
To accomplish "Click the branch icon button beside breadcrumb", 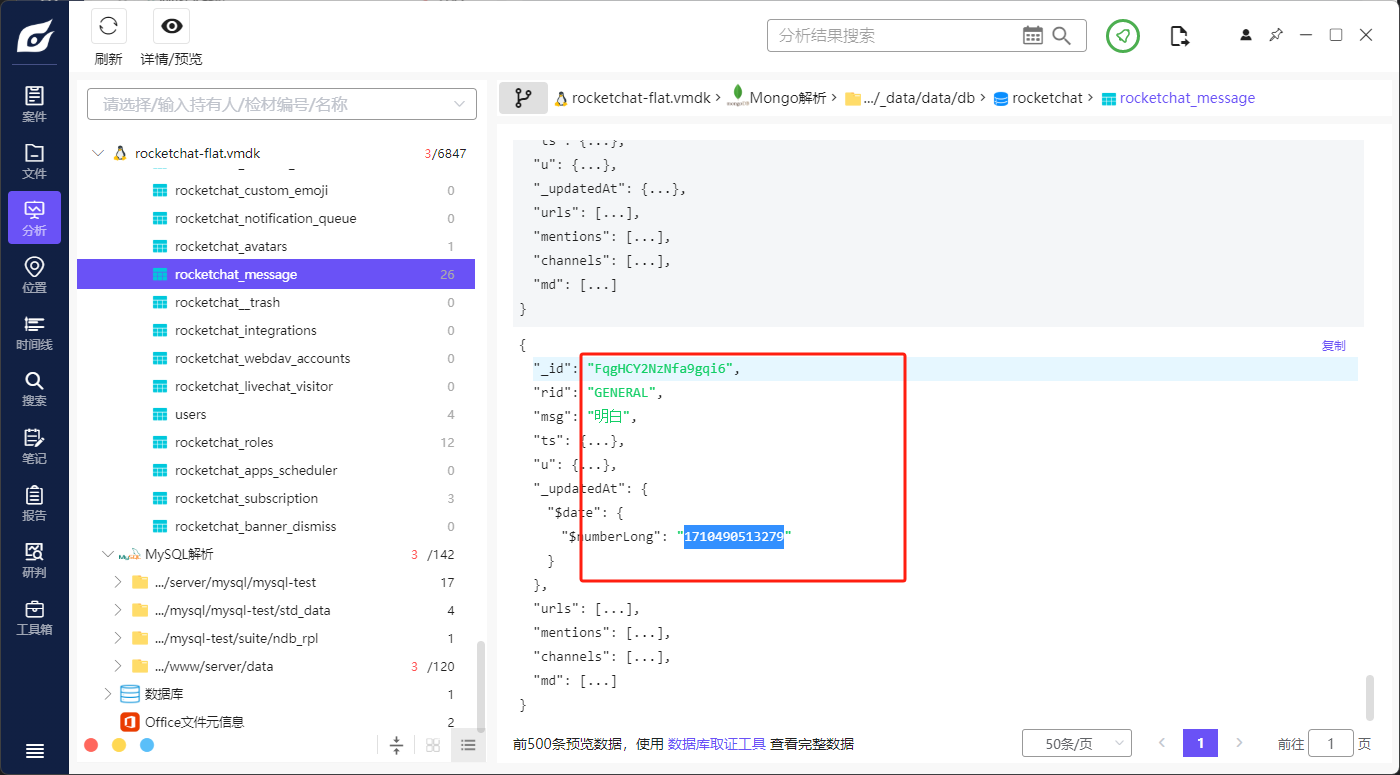I will pos(523,98).
